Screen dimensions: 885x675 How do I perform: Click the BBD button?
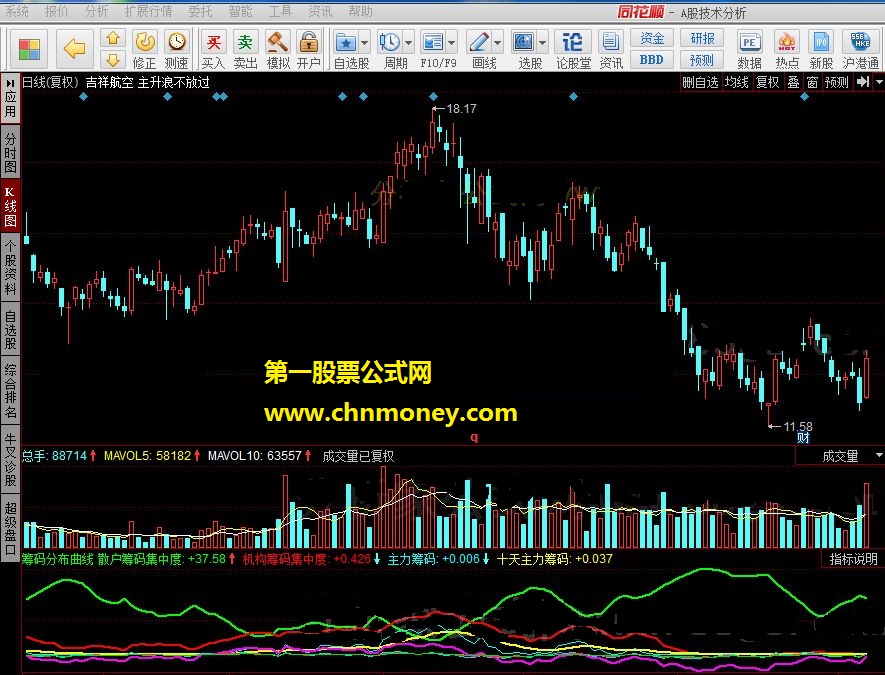[652, 60]
